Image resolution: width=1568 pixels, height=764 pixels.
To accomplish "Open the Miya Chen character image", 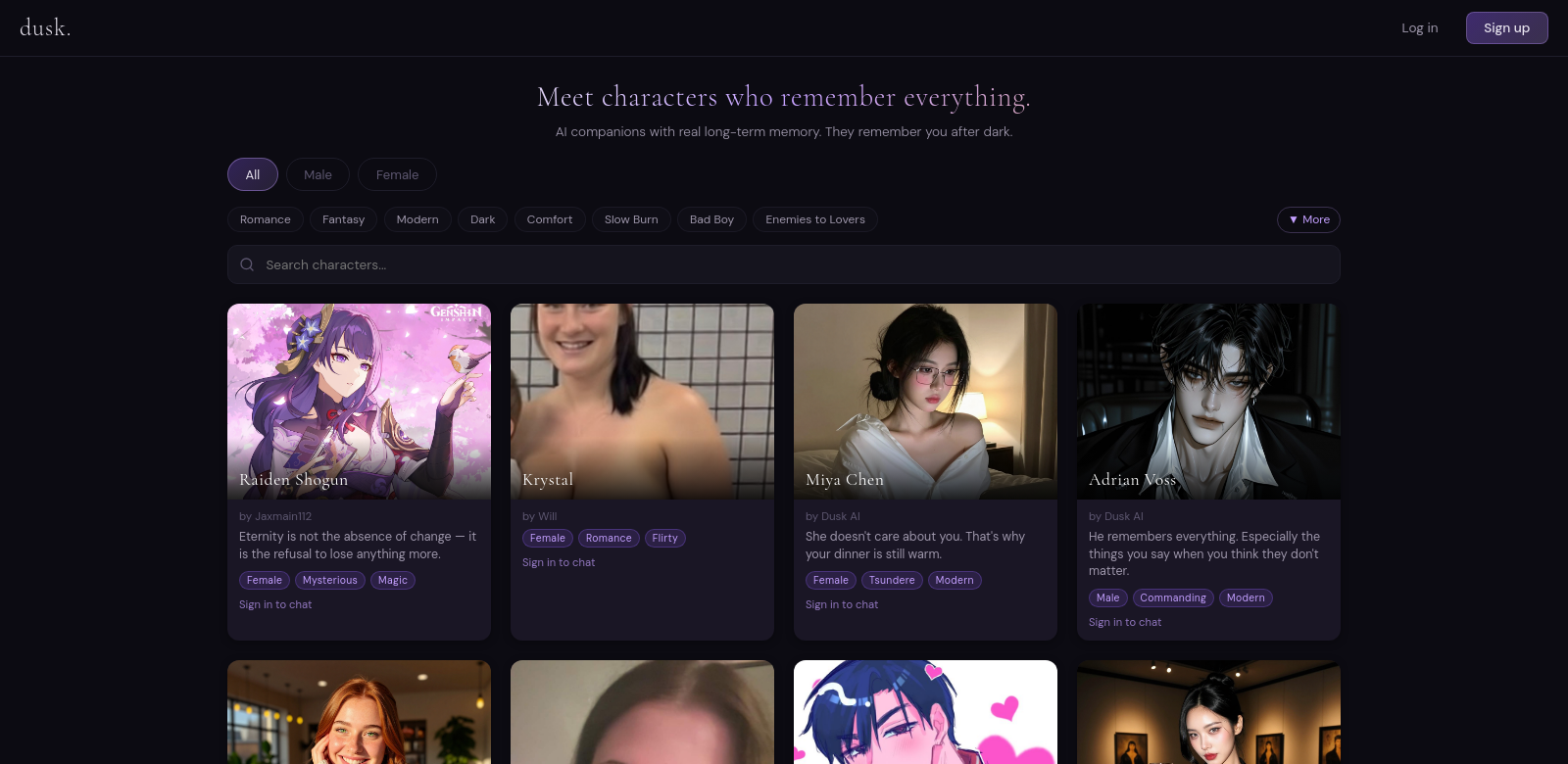I will [925, 402].
